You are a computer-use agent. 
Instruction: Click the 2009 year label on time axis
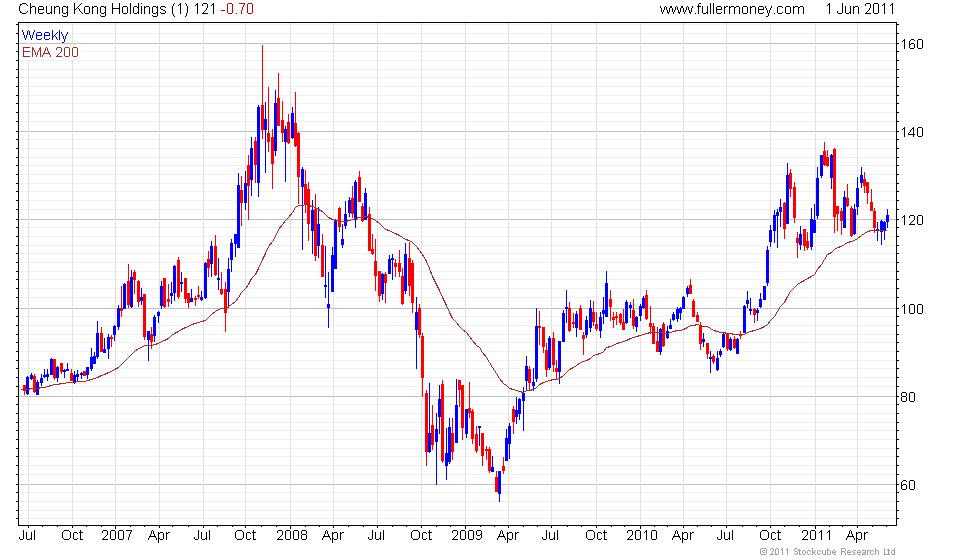[x=467, y=536]
